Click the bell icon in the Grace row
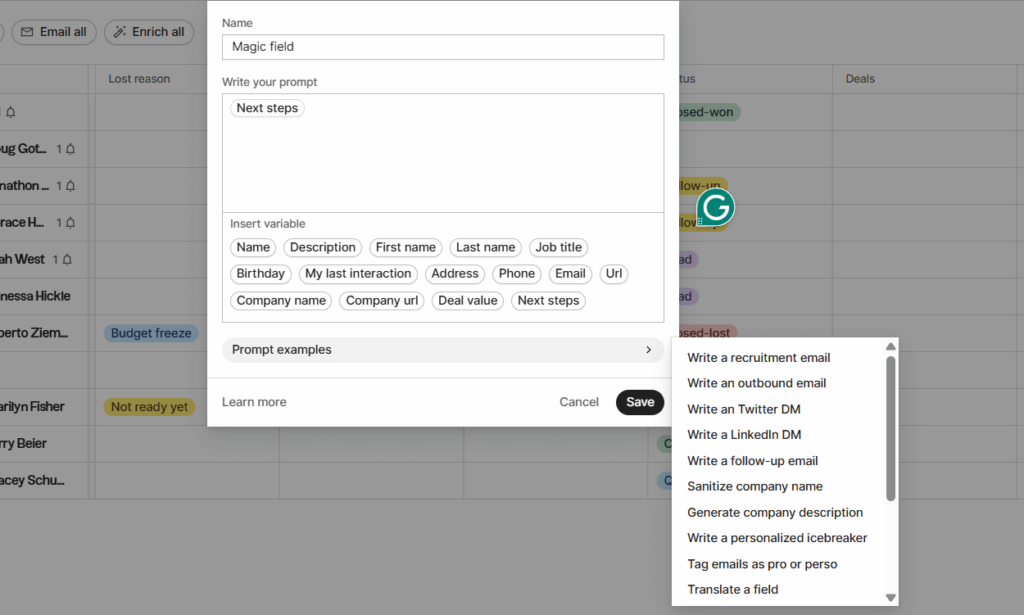Image resolution: width=1024 pixels, height=615 pixels. (70, 223)
